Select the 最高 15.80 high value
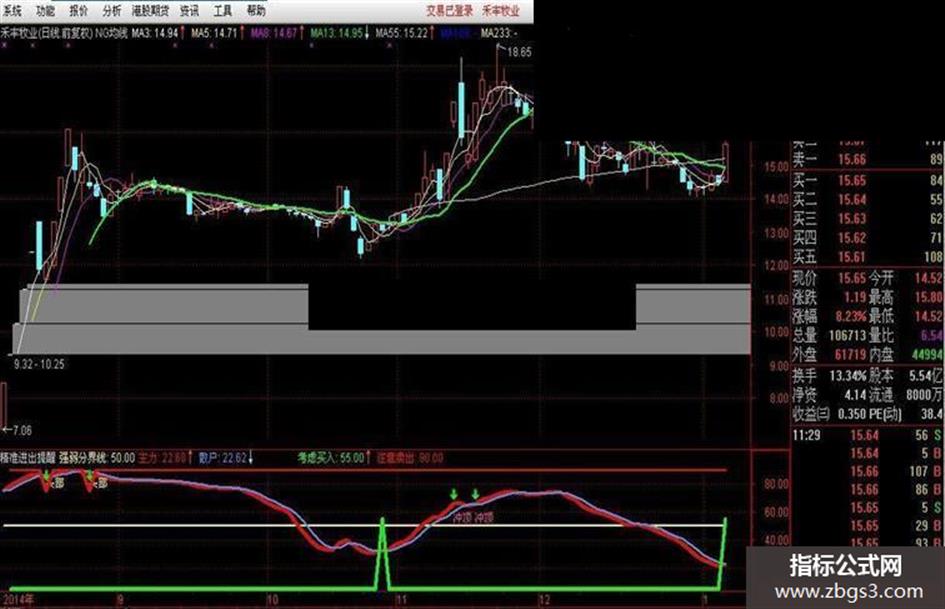This screenshot has width=945, height=609. pos(929,297)
